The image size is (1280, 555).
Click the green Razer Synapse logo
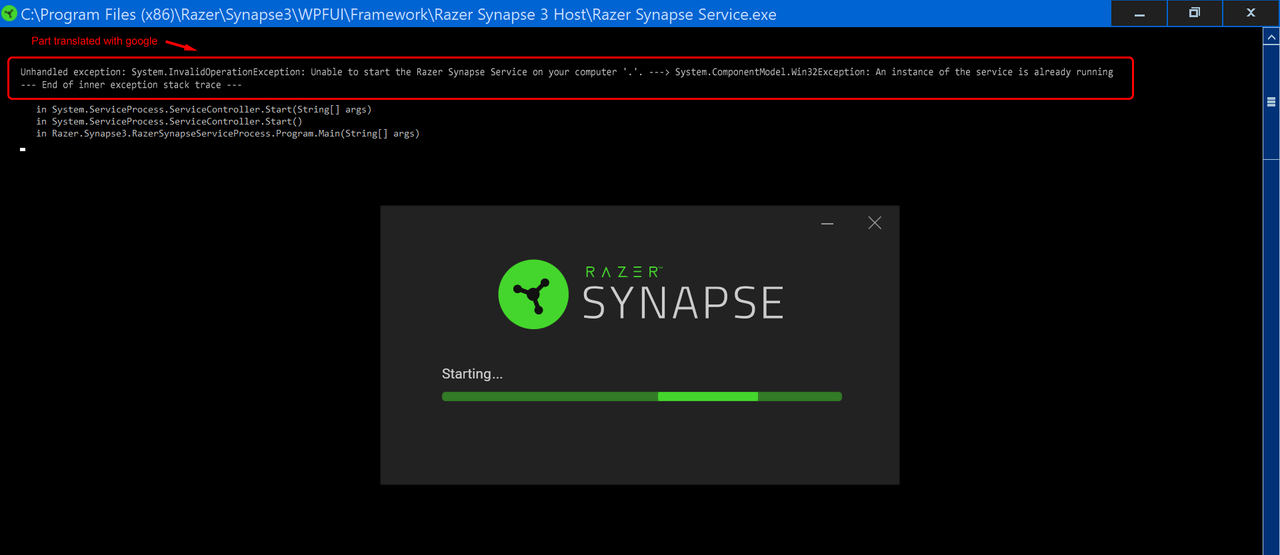(533, 293)
